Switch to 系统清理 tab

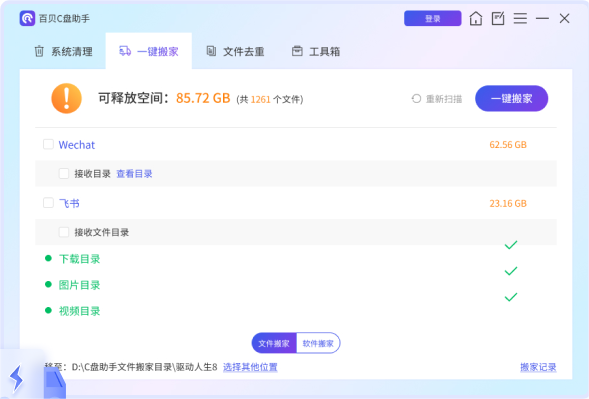point(63,51)
